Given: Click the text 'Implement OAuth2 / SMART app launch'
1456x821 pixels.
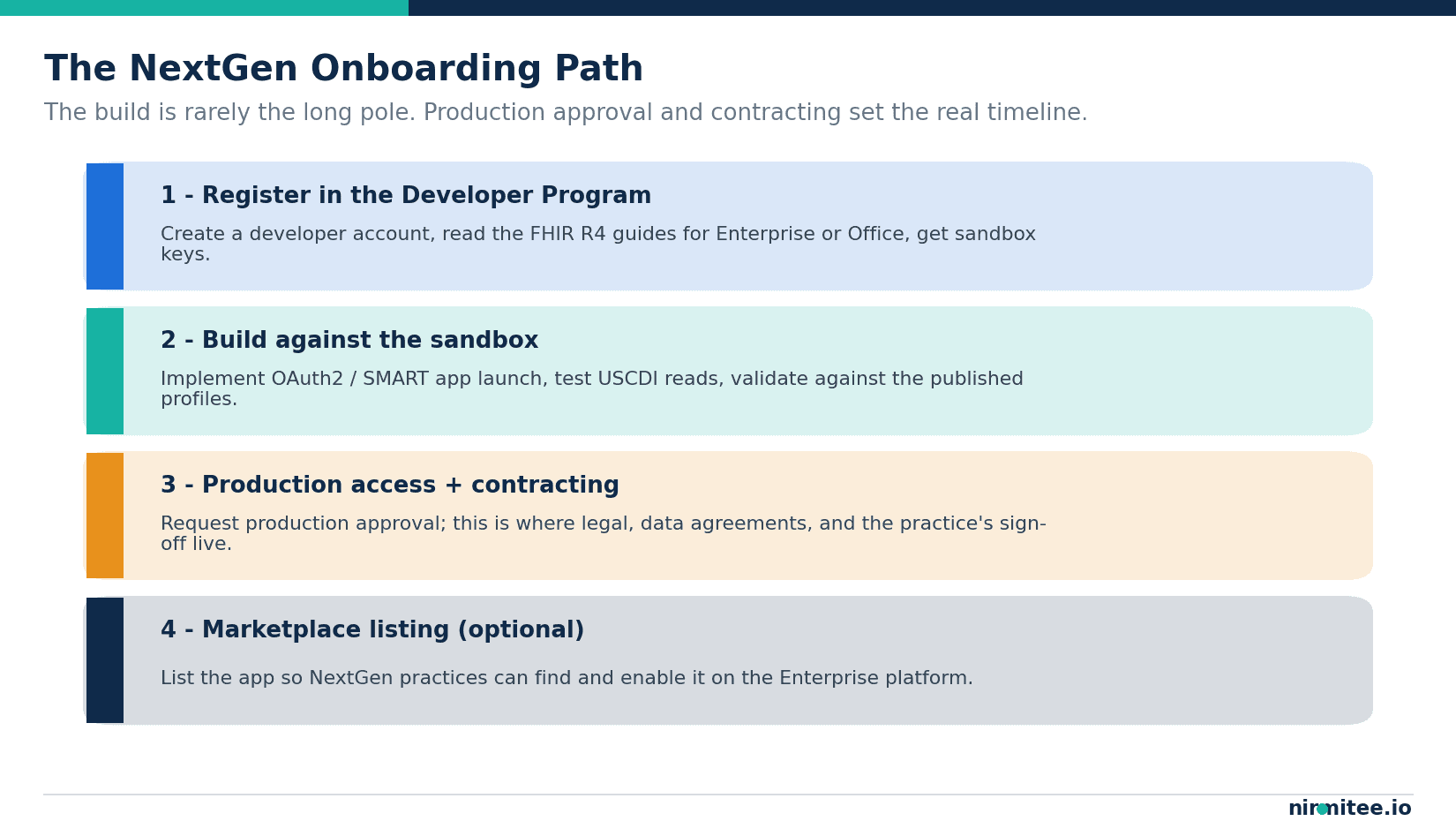Looking at the screenshot, I should click(x=353, y=380).
